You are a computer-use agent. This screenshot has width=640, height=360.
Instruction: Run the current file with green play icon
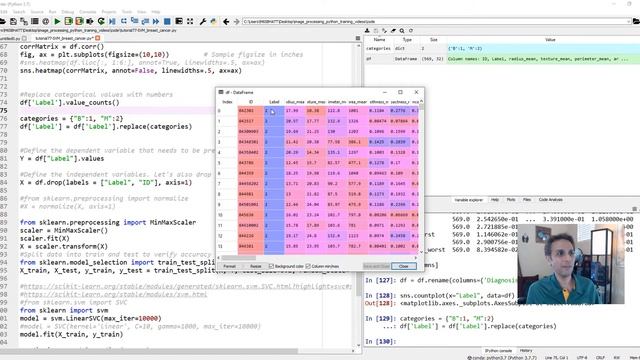[57, 21]
